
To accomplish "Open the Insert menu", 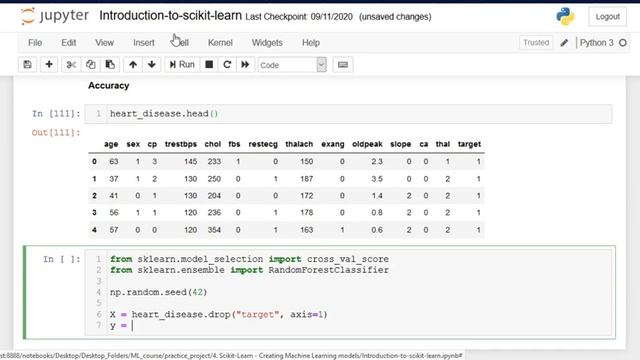I will [x=144, y=43].
